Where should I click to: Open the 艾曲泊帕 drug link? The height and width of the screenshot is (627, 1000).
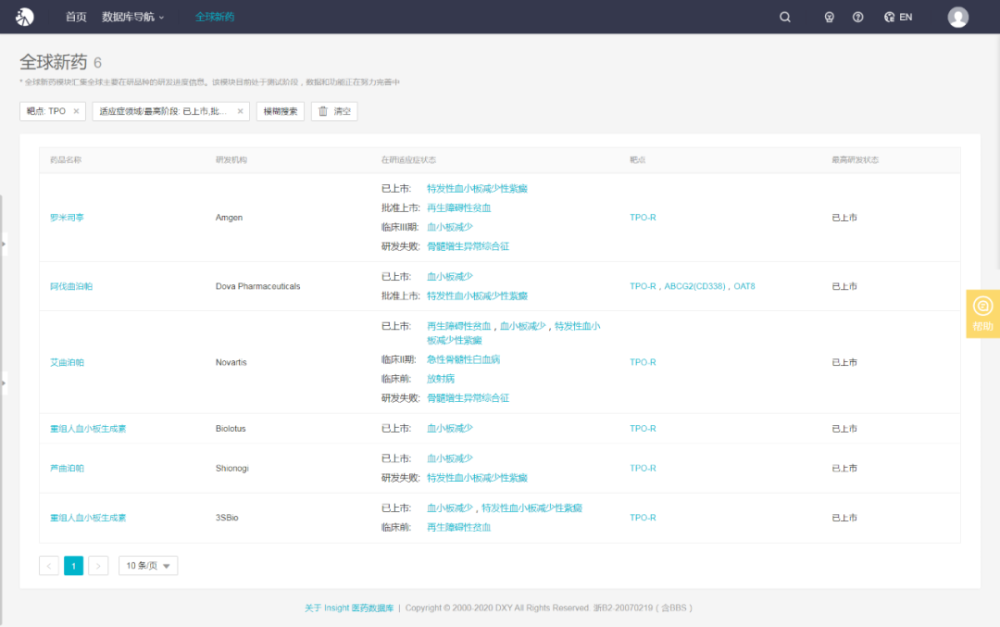[x=67, y=363]
